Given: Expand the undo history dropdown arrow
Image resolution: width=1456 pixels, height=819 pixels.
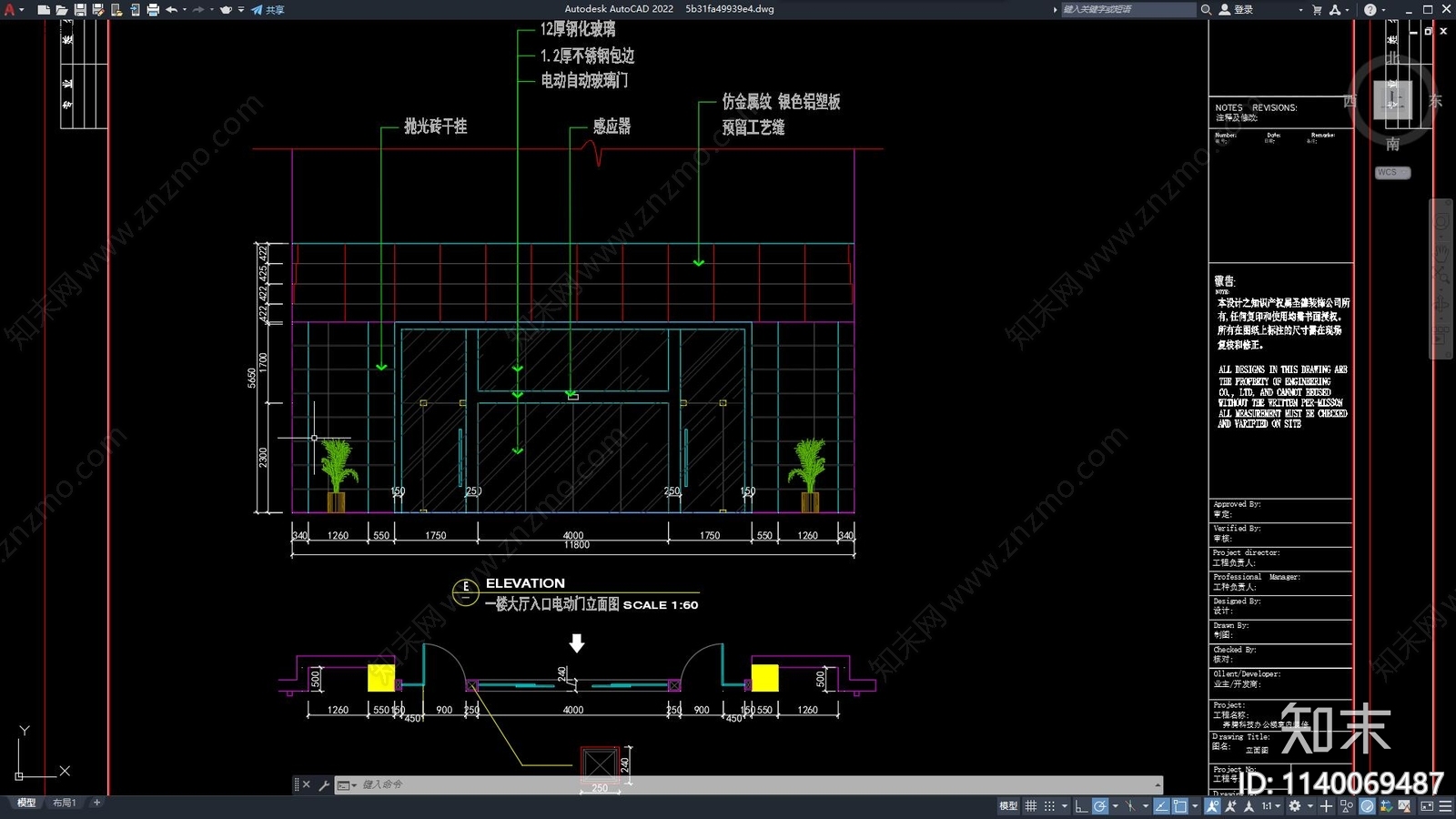Looking at the screenshot, I should pyautogui.click(x=185, y=9).
